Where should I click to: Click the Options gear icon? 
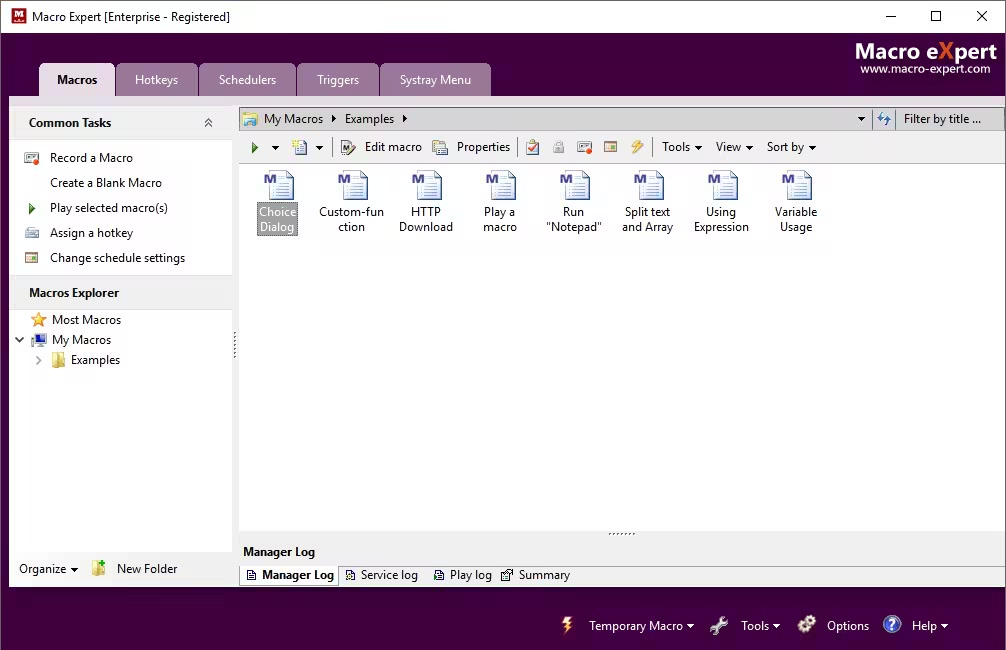pyautogui.click(x=807, y=625)
